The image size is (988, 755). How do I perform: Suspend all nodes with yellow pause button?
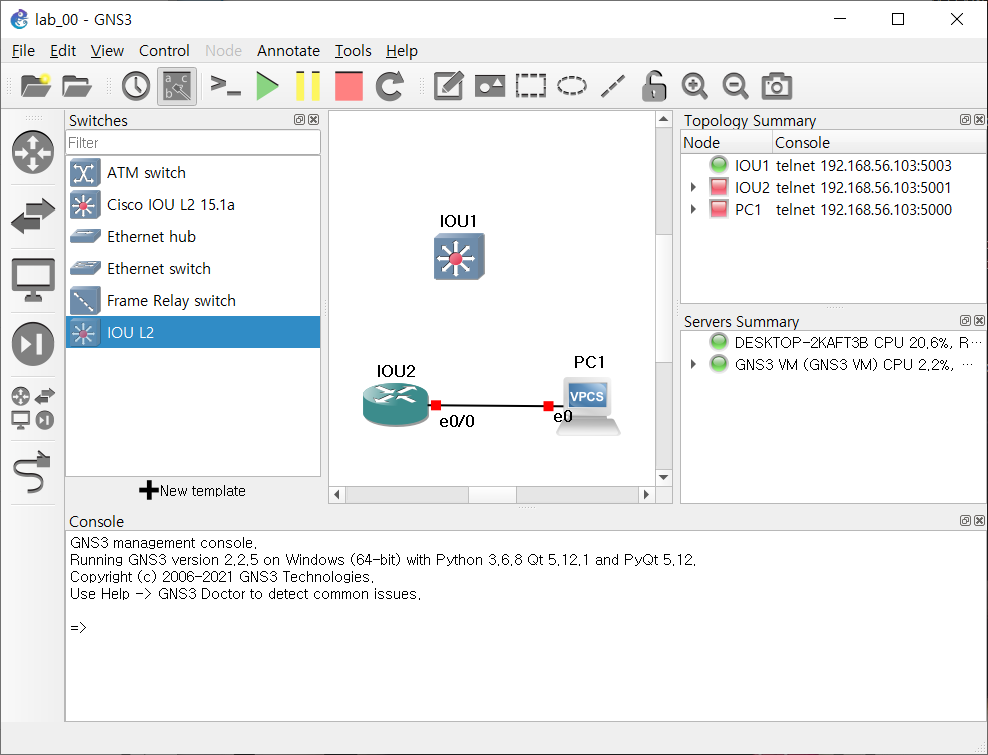[x=308, y=86]
